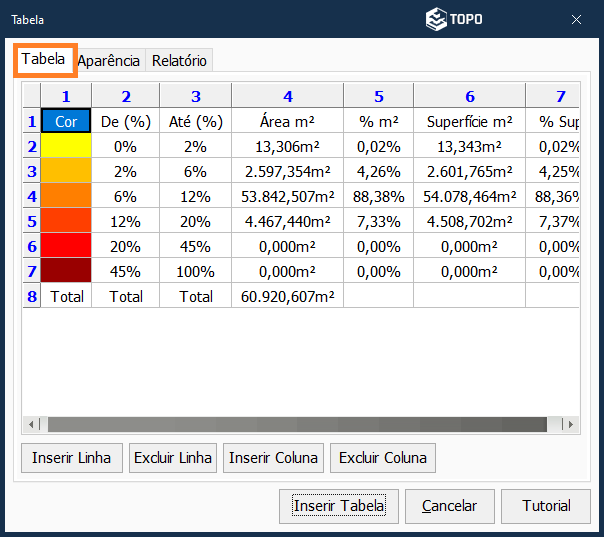This screenshot has width=604, height=537.
Task: Select the column 2 header
Action: coord(126,96)
